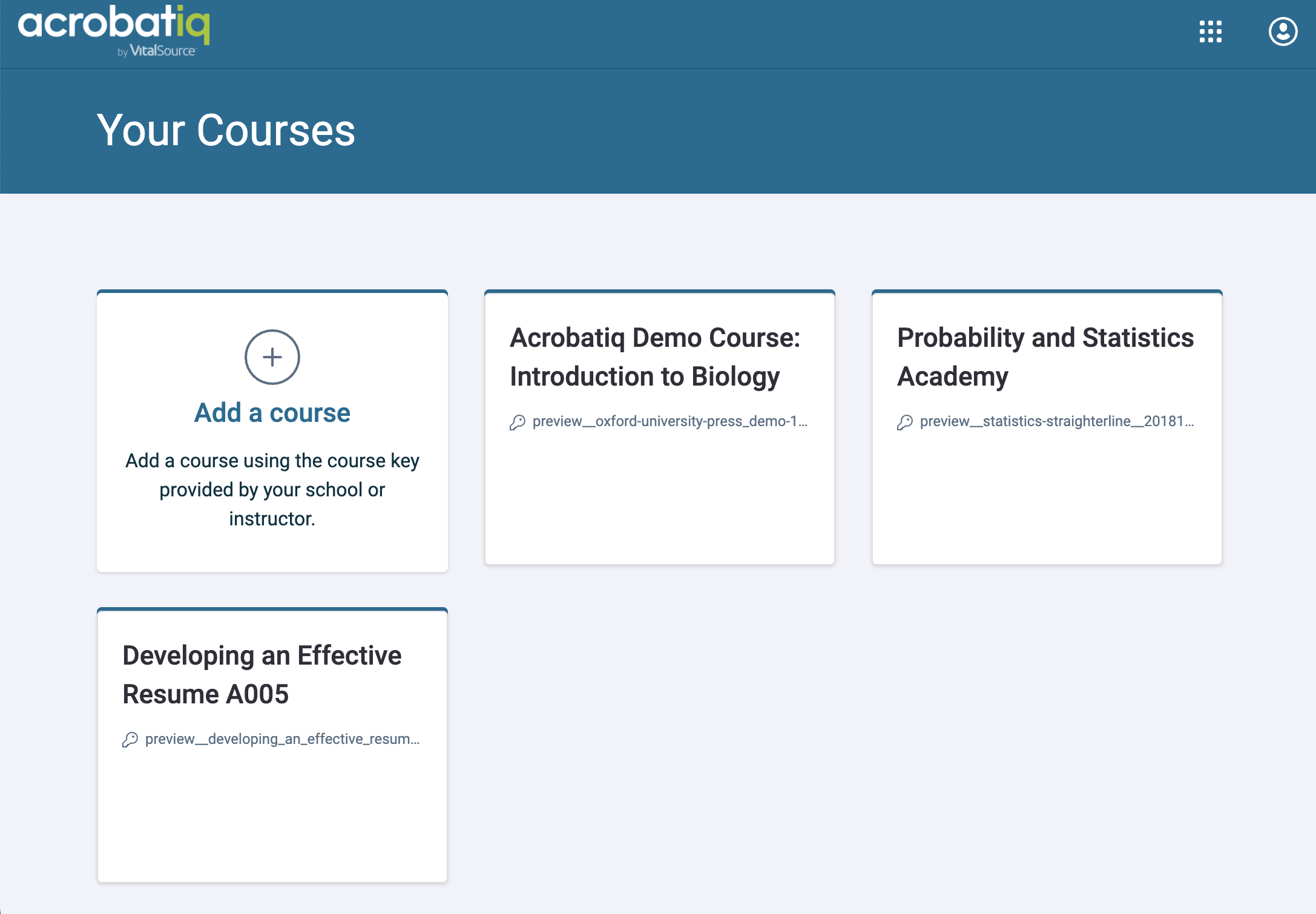Open the user profile account icon
Screen dimensions: 1316x914
tap(1283, 31)
